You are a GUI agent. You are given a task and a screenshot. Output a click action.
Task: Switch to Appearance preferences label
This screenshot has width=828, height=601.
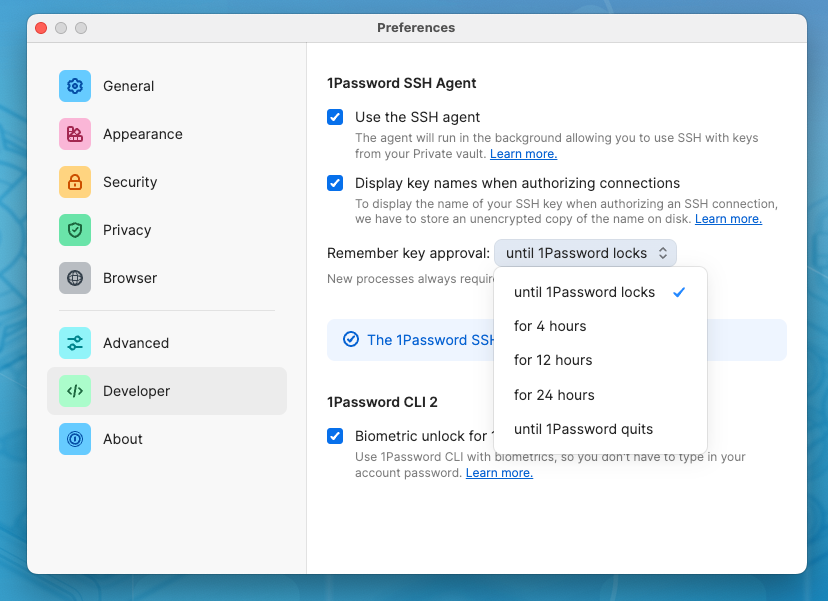[143, 134]
